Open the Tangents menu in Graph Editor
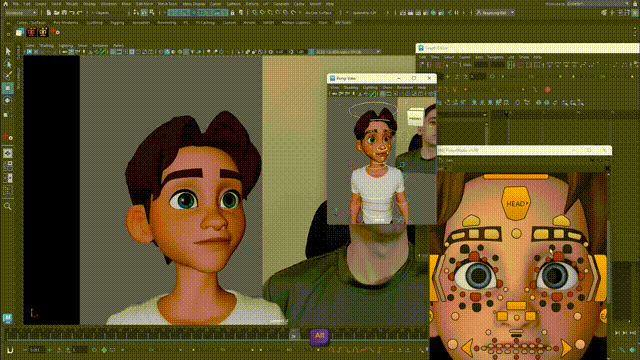Viewport: 640px width, 360px height. point(495,57)
